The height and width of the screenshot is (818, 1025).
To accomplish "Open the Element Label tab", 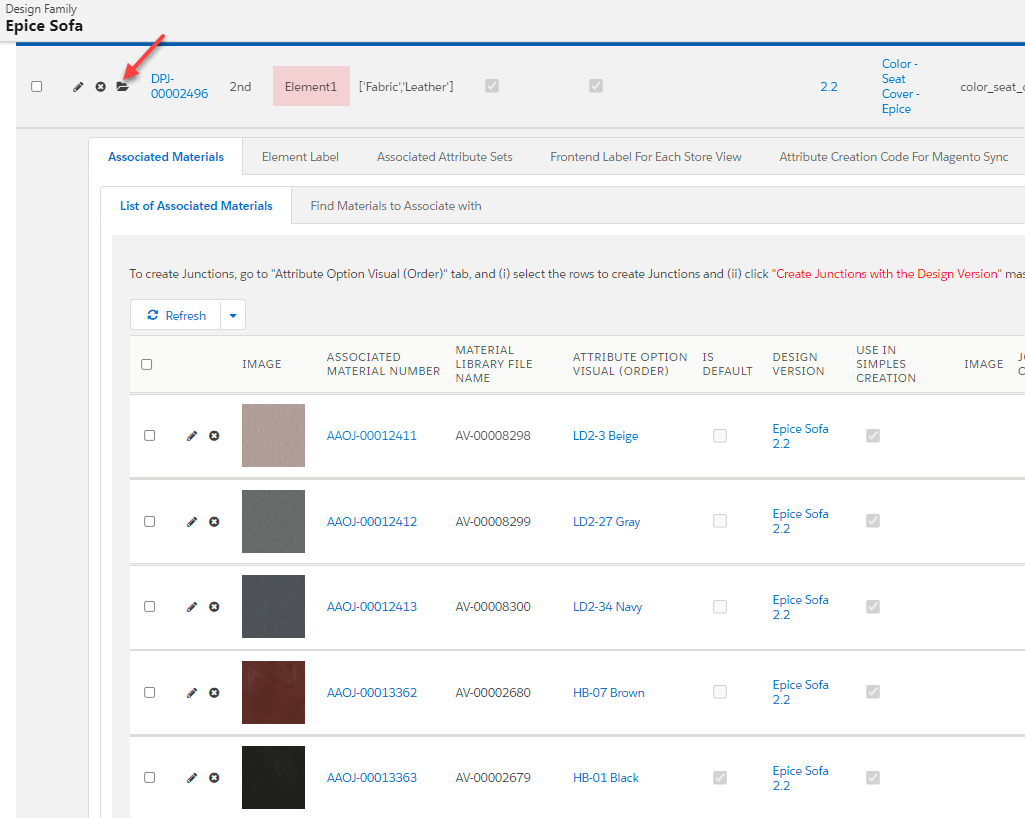I will (300, 157).
